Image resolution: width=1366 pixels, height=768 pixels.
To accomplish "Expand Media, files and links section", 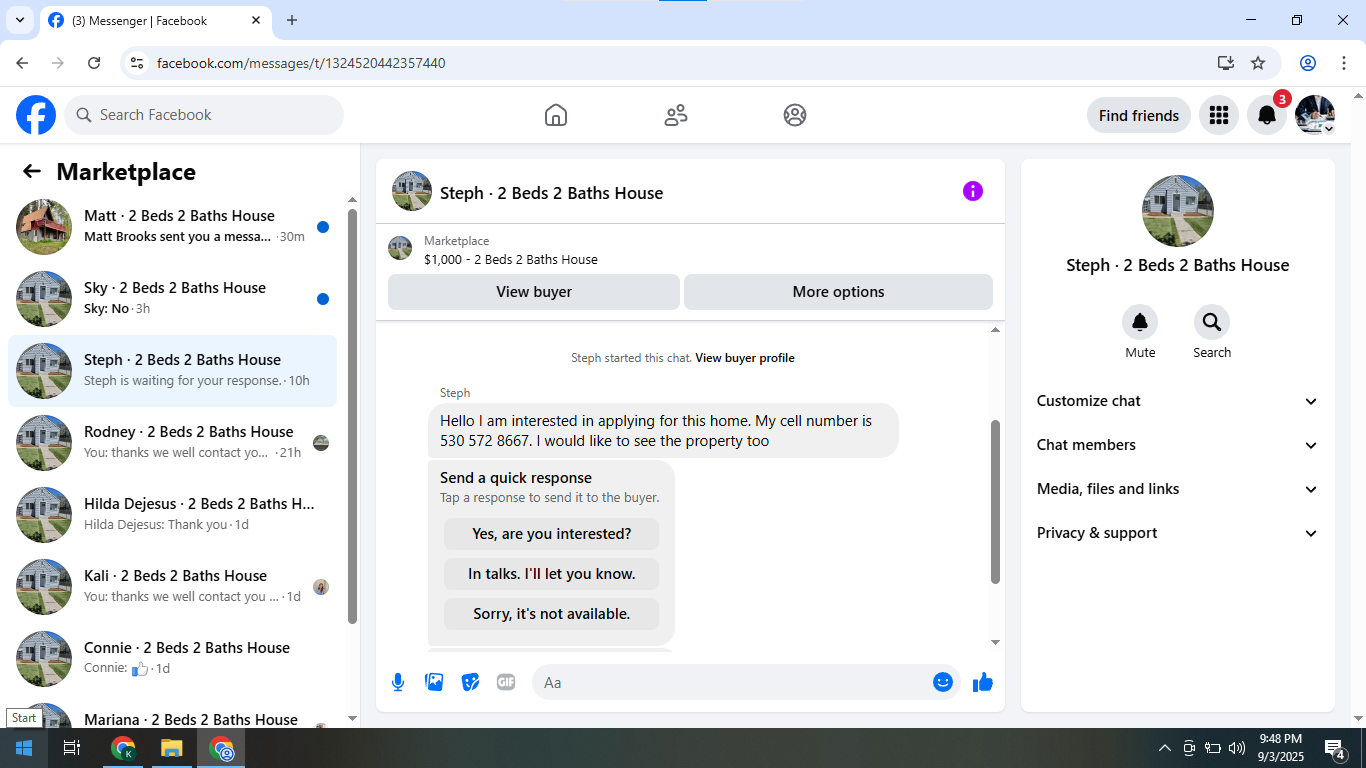I will tap(1178, 489).
